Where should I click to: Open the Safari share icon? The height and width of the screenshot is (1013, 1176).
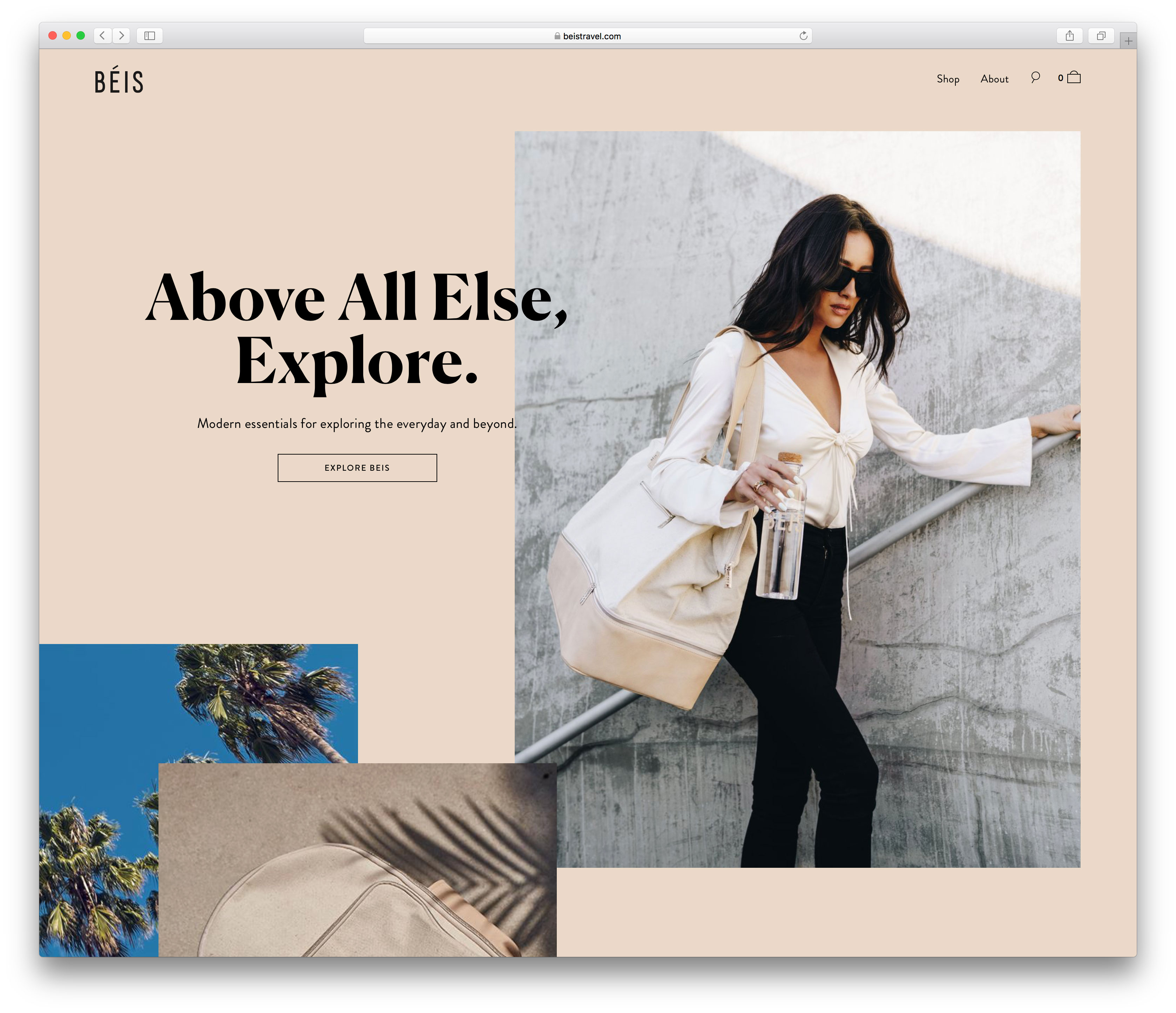pyautogui.click(x=1069, y=36)
